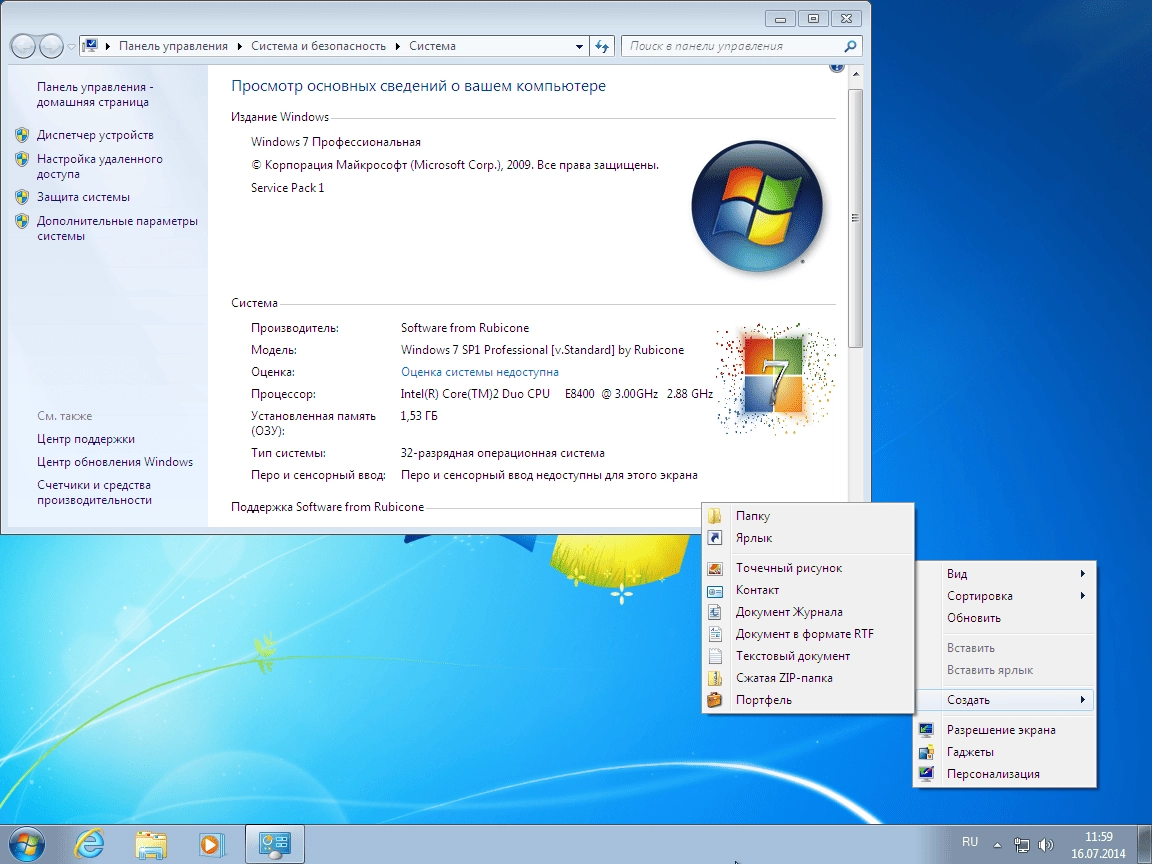The height and width of the screenshot is (864, 1152).
Task: Click the help question mark icon
Action: (x=836, y=67)
